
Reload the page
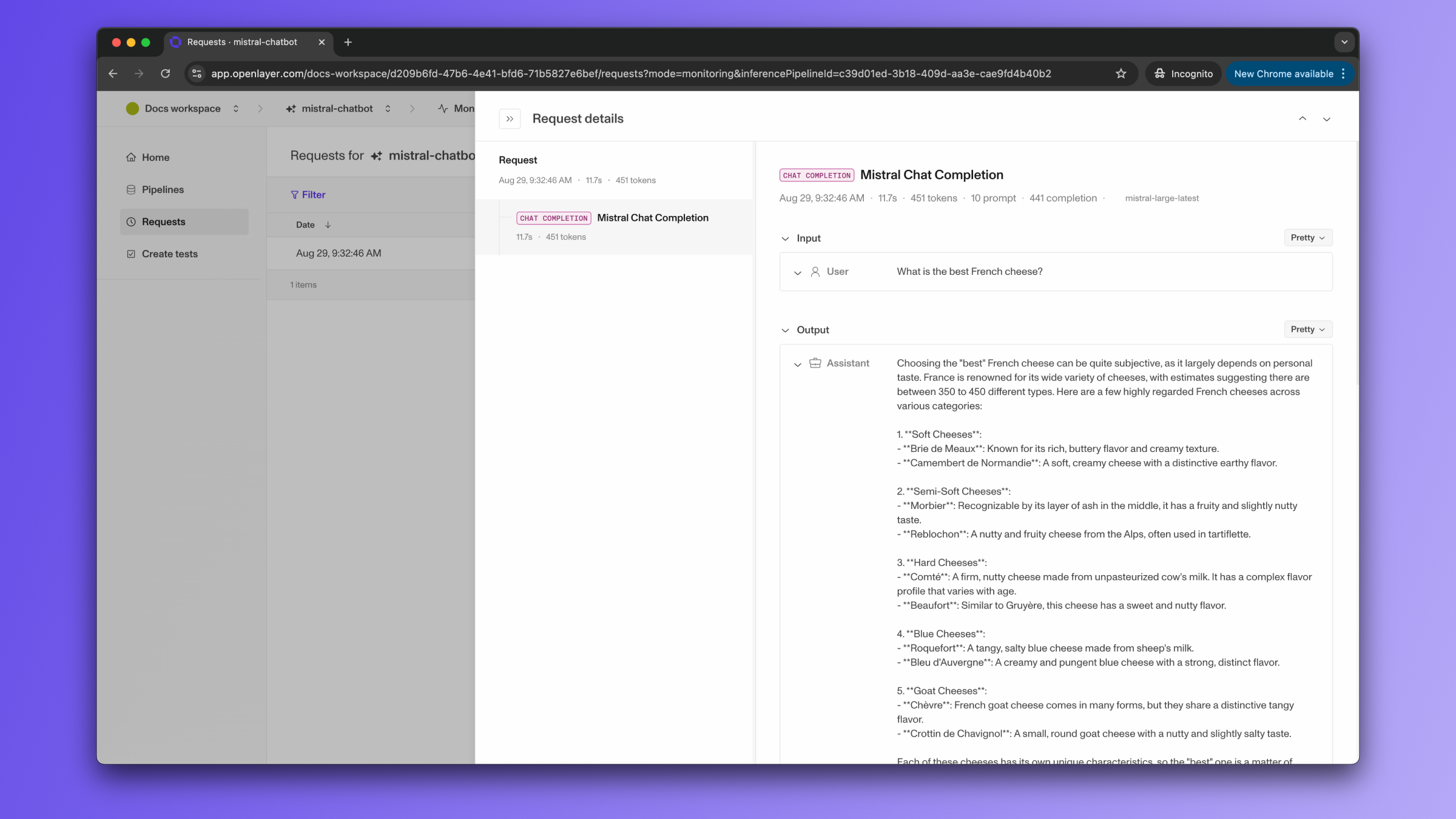click(165, 73)
